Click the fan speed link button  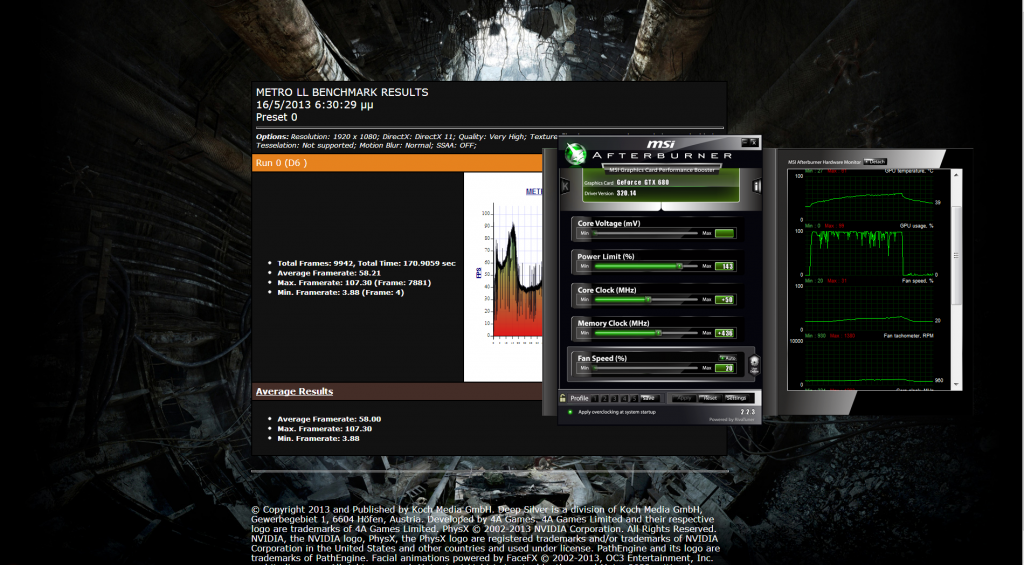point(754,364)
